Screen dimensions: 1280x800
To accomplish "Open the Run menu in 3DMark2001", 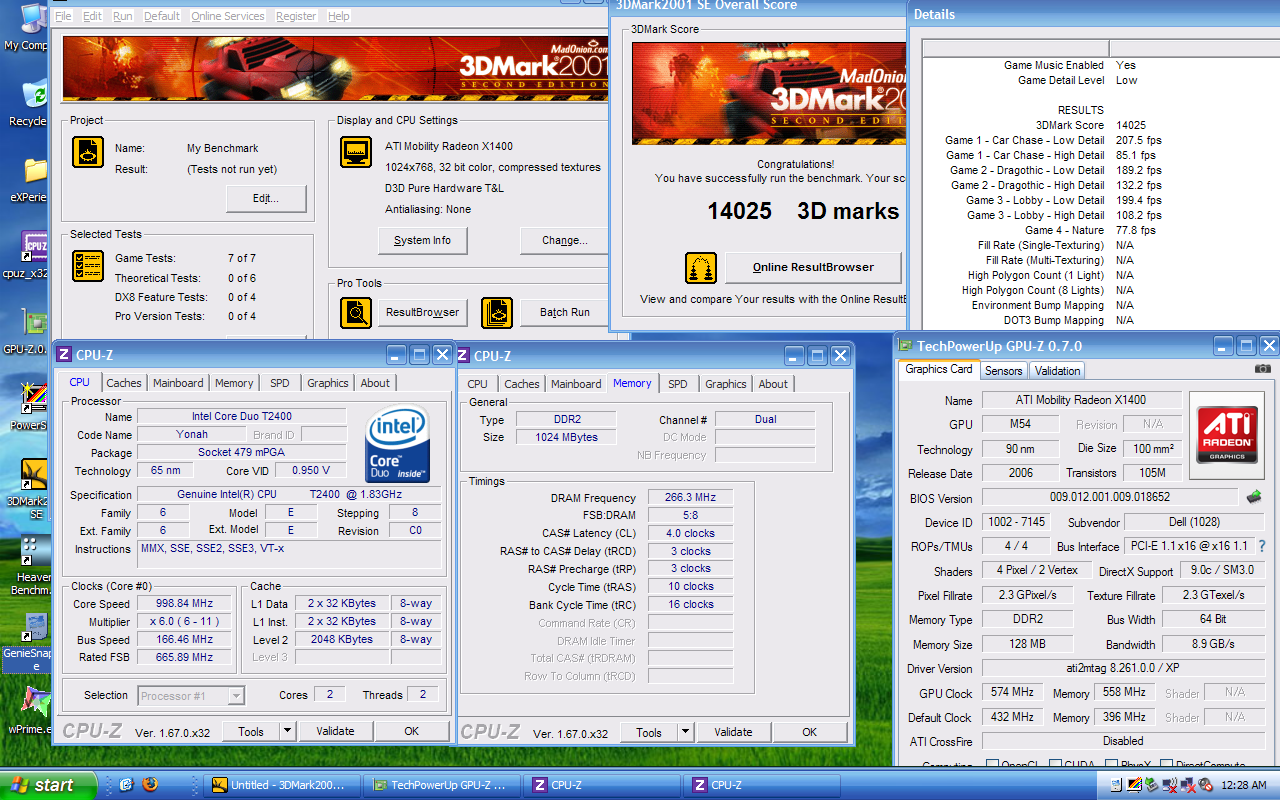I will point(122,16).
